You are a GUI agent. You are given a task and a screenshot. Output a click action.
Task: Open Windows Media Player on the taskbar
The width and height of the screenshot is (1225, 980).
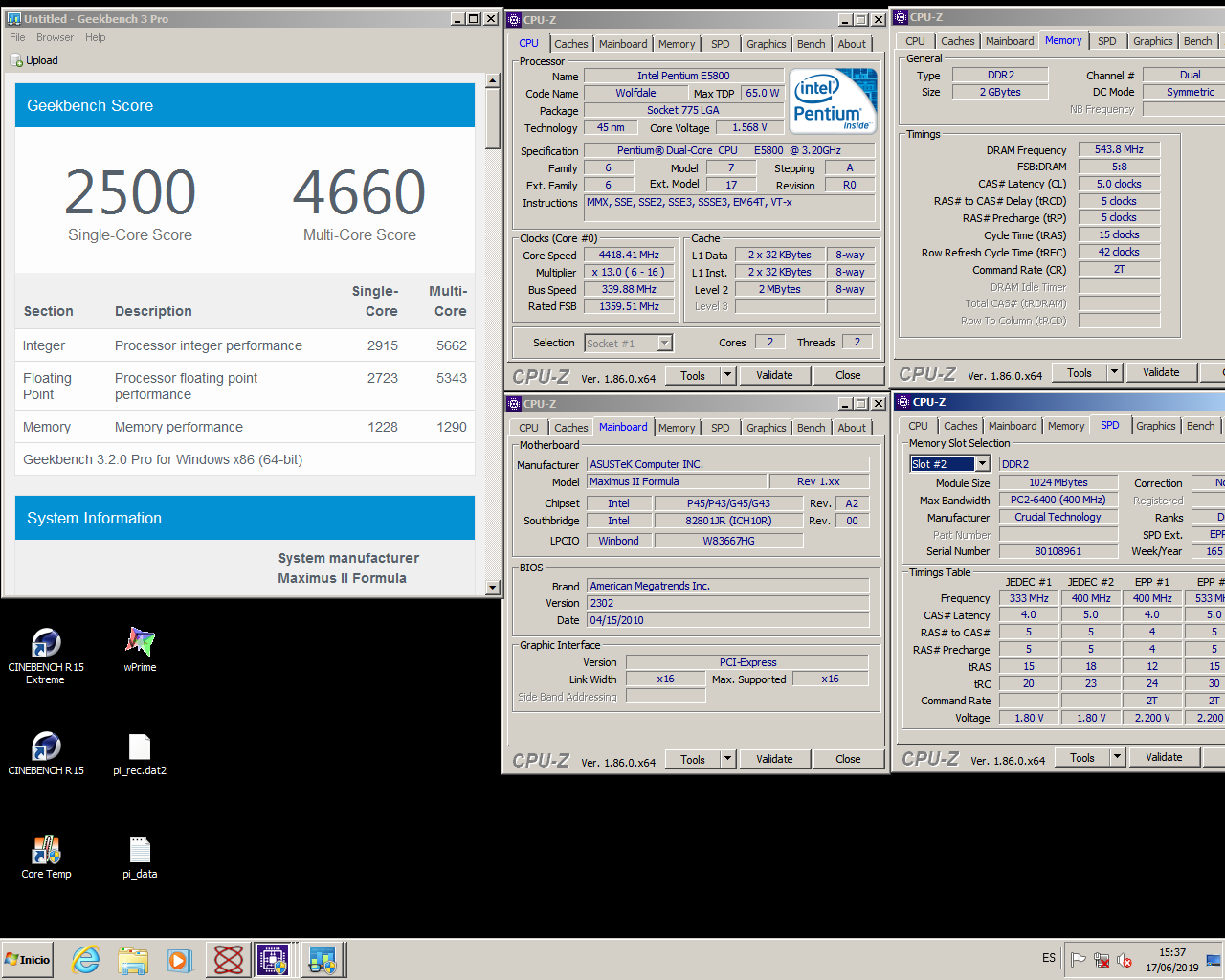coord(179,959)
